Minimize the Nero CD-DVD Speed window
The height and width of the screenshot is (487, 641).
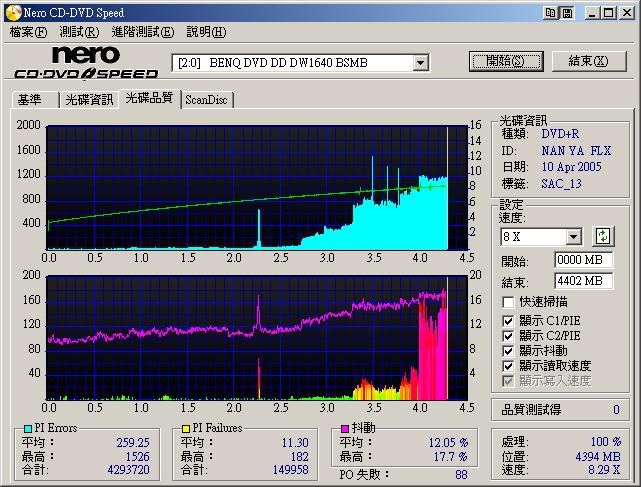tap(592, 13)
